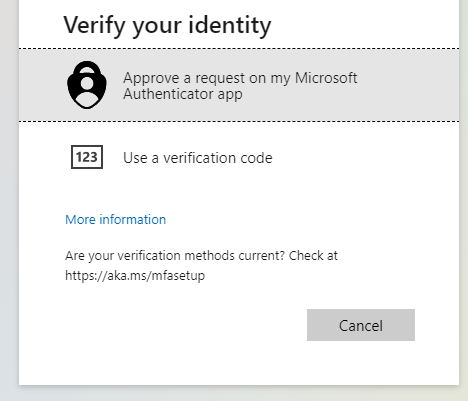The height and width of the screenshot is (401, 468).
Task: Choose Approve a request on Authenticator app
Action: (x=239, y=85)
